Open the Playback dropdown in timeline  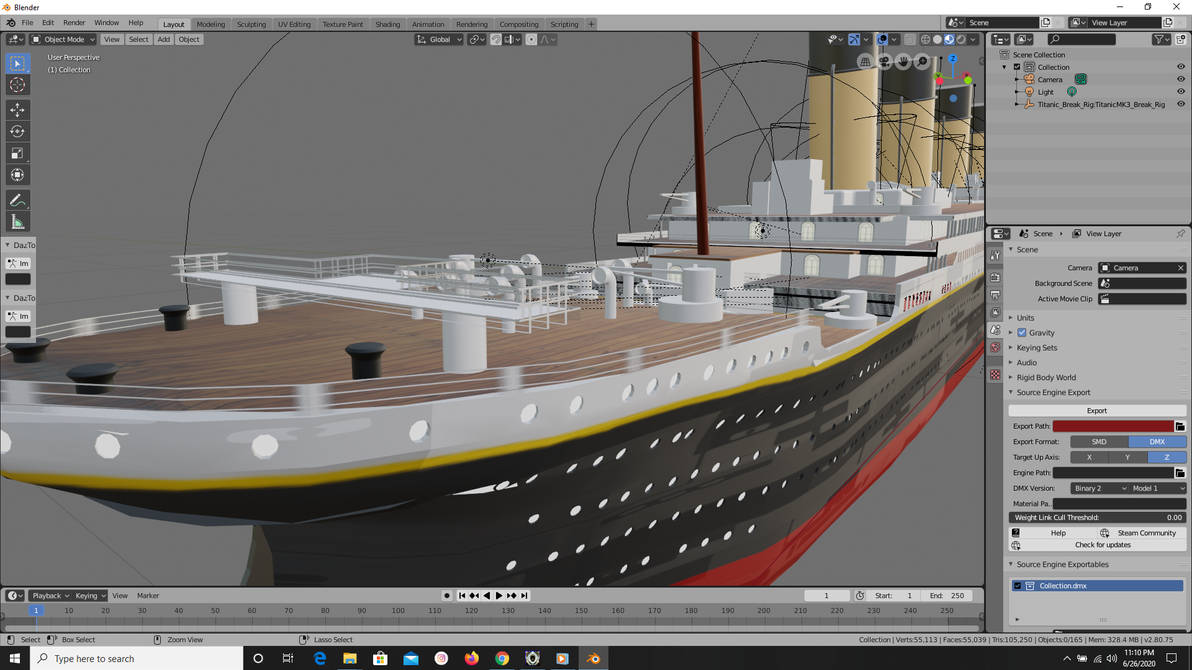(50, 596)
